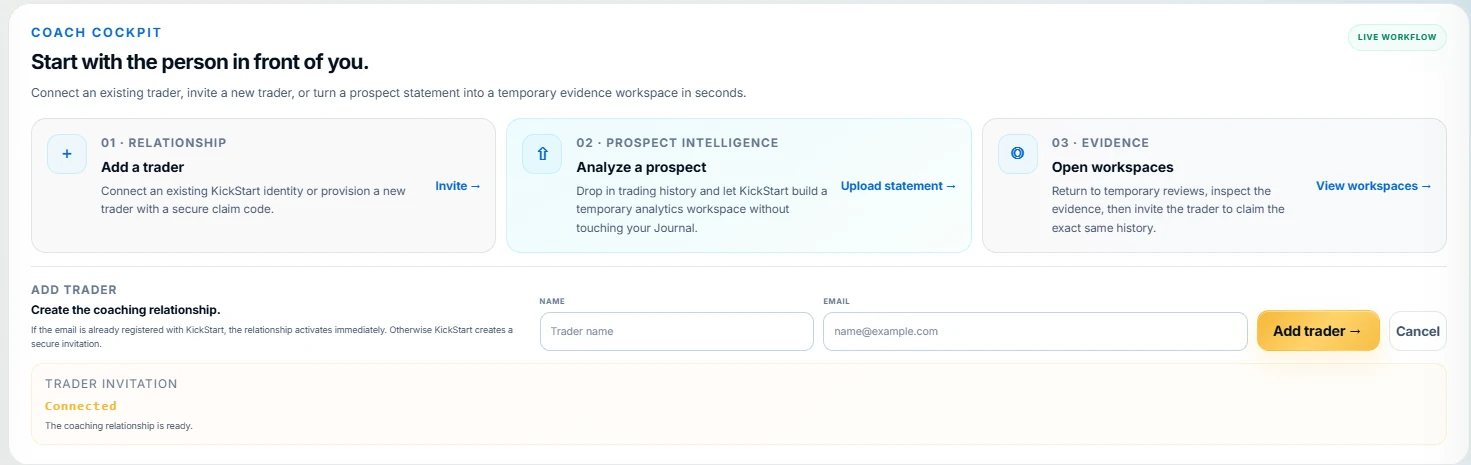Screen dimensions: 1471x465
Task: Click the "02 · Prospect Intelligence" label
Action: 677,143
